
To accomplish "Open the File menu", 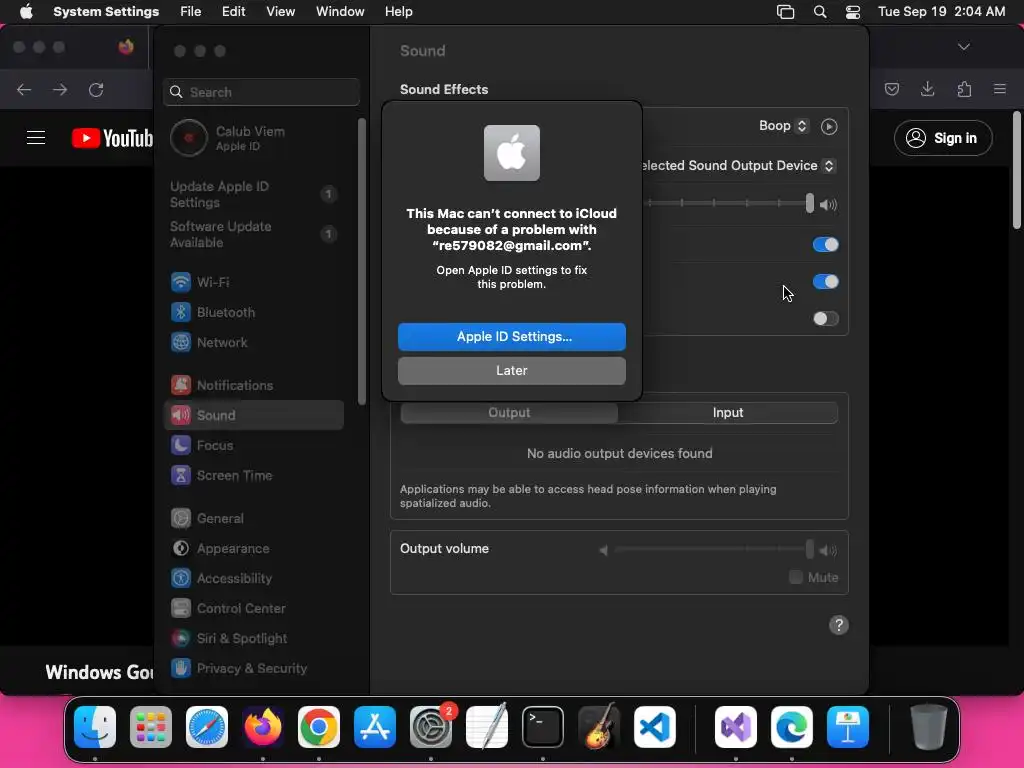I will (191, 12).
